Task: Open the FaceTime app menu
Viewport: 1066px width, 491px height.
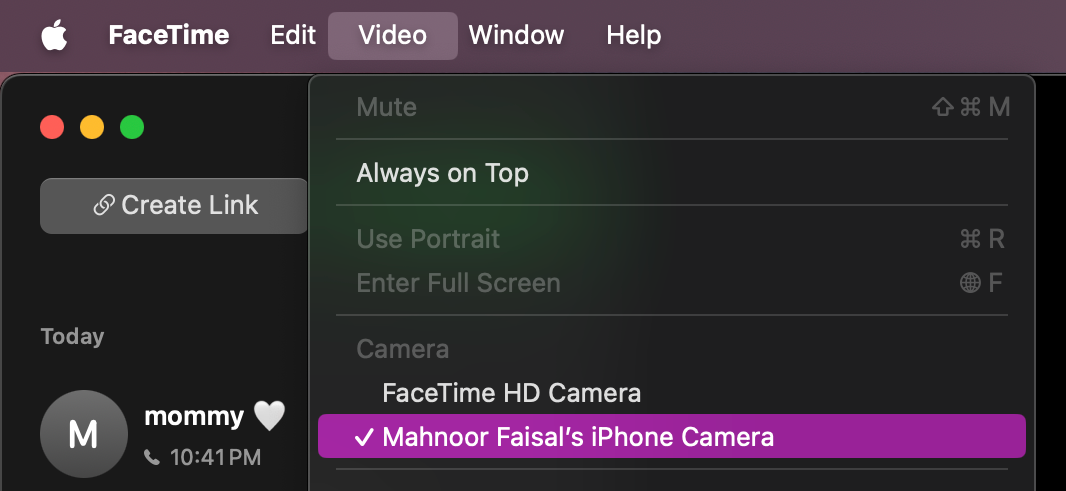Action: pyautogui.click(x=169, y=35)
